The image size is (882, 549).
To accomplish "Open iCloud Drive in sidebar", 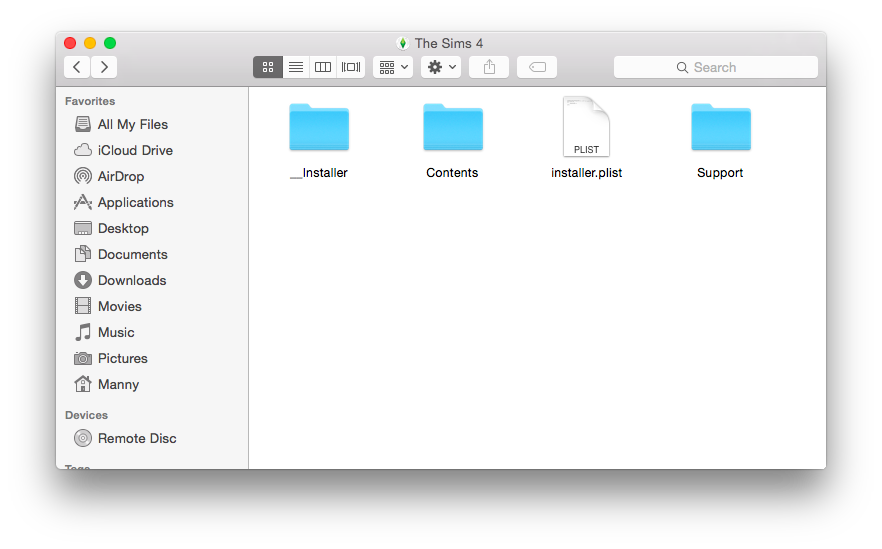I will 152,150.
